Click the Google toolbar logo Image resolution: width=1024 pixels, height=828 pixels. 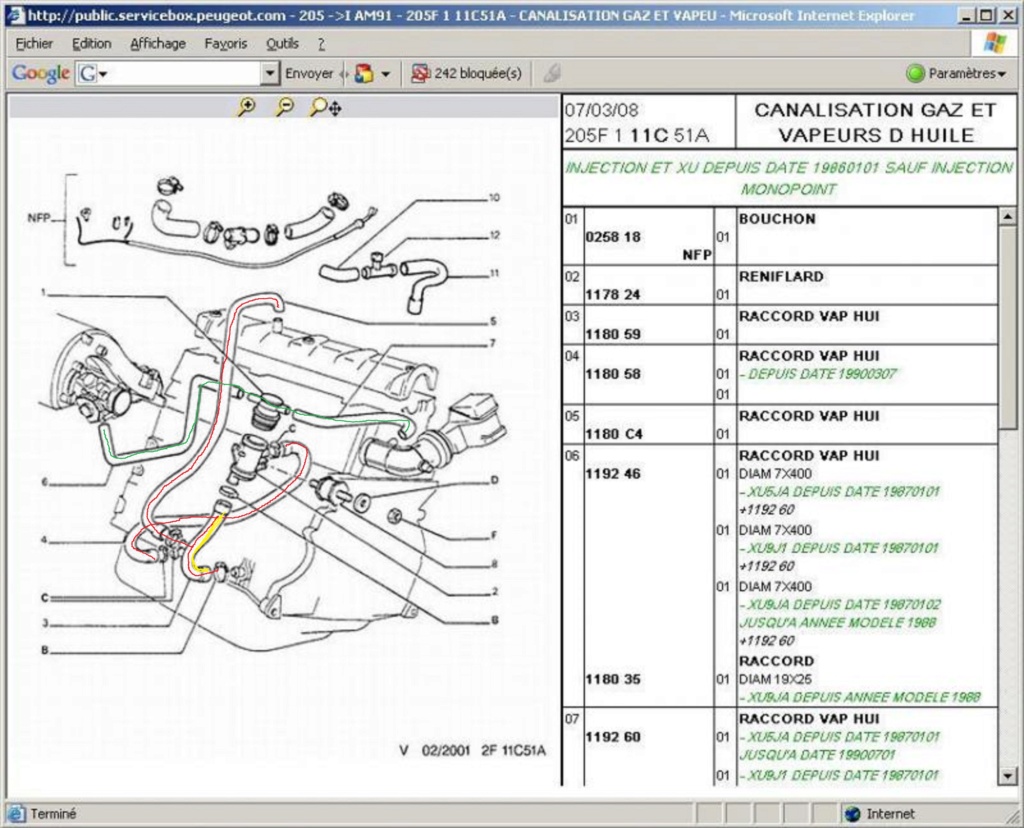pyautogui.click(x=40, y=73)
